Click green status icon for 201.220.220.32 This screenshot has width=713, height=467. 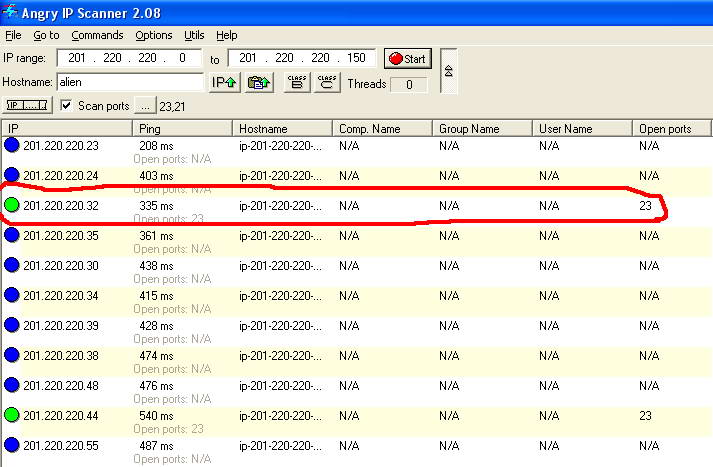[12, 205]
